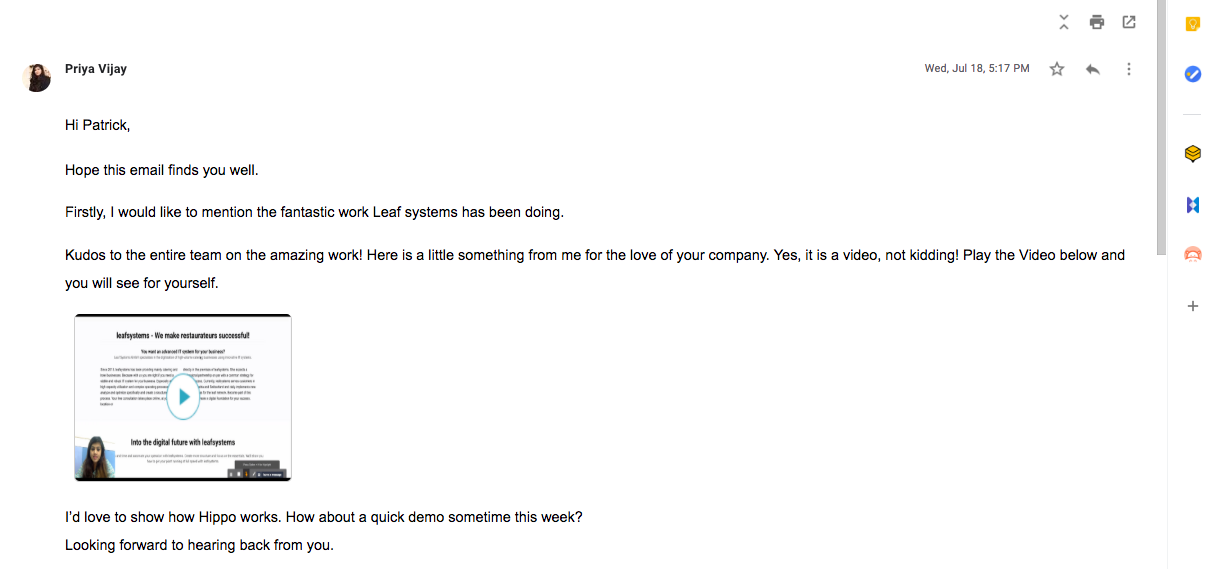This screenshot has width=1212, height=569.
Task: Play the embedded leafsystems video
Action: (183, 396)
